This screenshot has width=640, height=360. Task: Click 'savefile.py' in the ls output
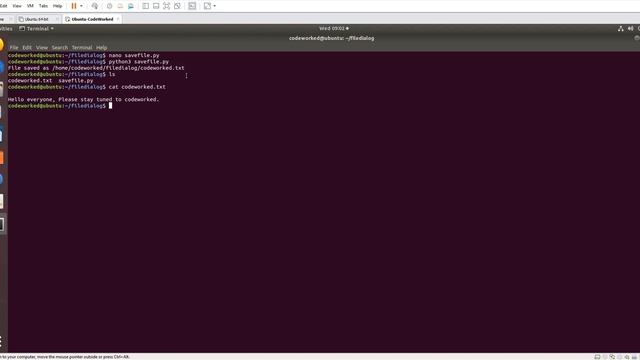point(76,80)
